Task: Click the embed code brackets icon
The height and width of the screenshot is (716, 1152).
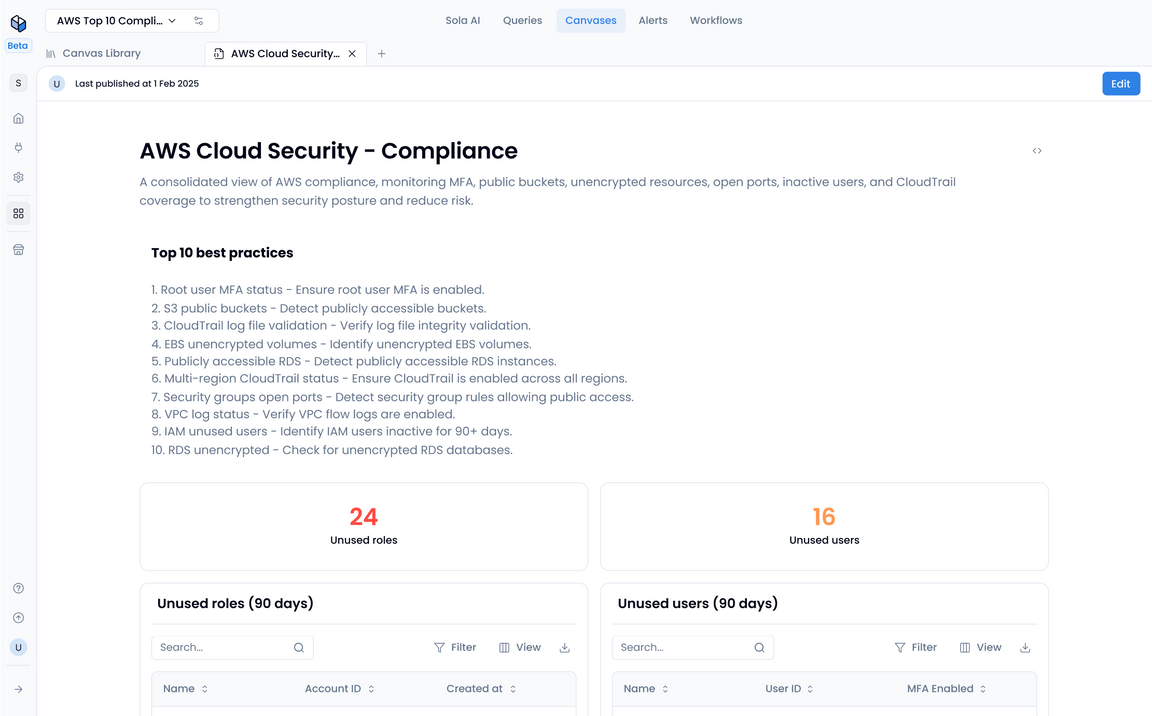Action: (x=1037, y=151)
